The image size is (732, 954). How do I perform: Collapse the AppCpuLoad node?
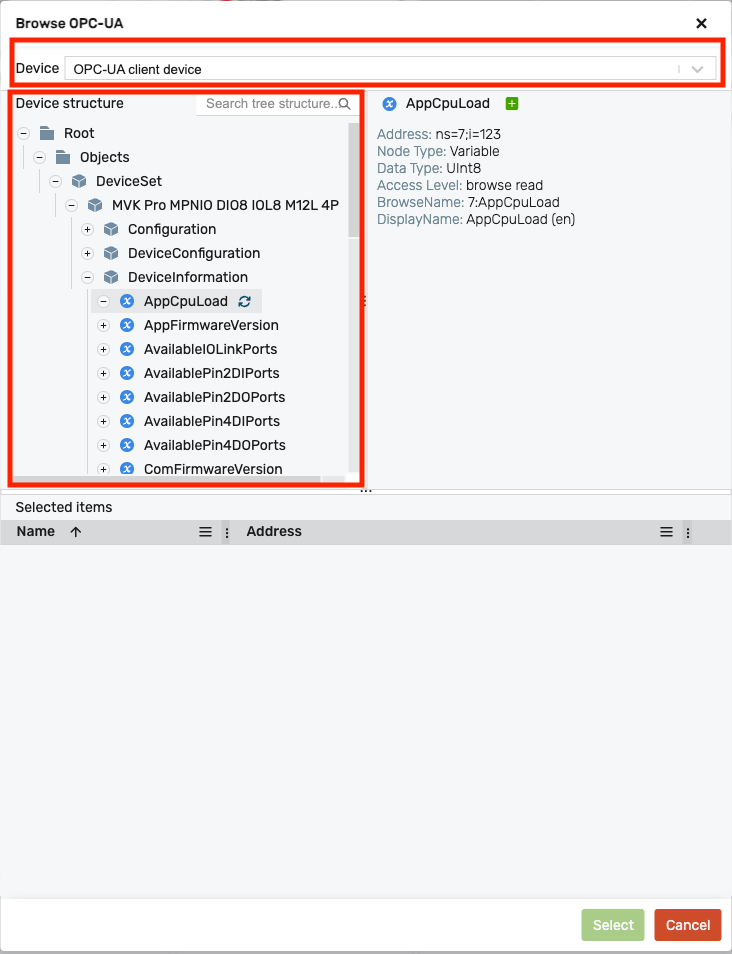tap(103, 301)
